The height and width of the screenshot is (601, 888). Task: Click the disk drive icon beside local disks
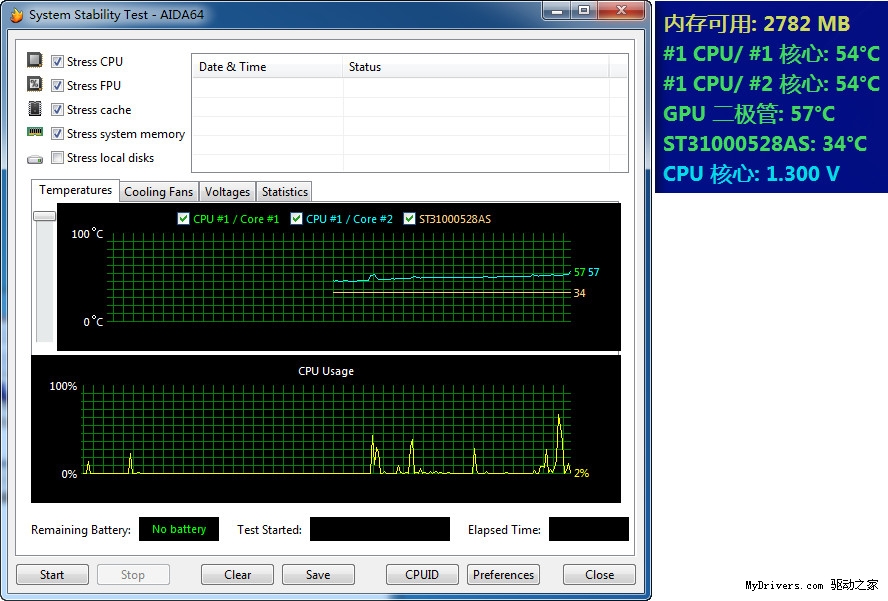(35, 158)
